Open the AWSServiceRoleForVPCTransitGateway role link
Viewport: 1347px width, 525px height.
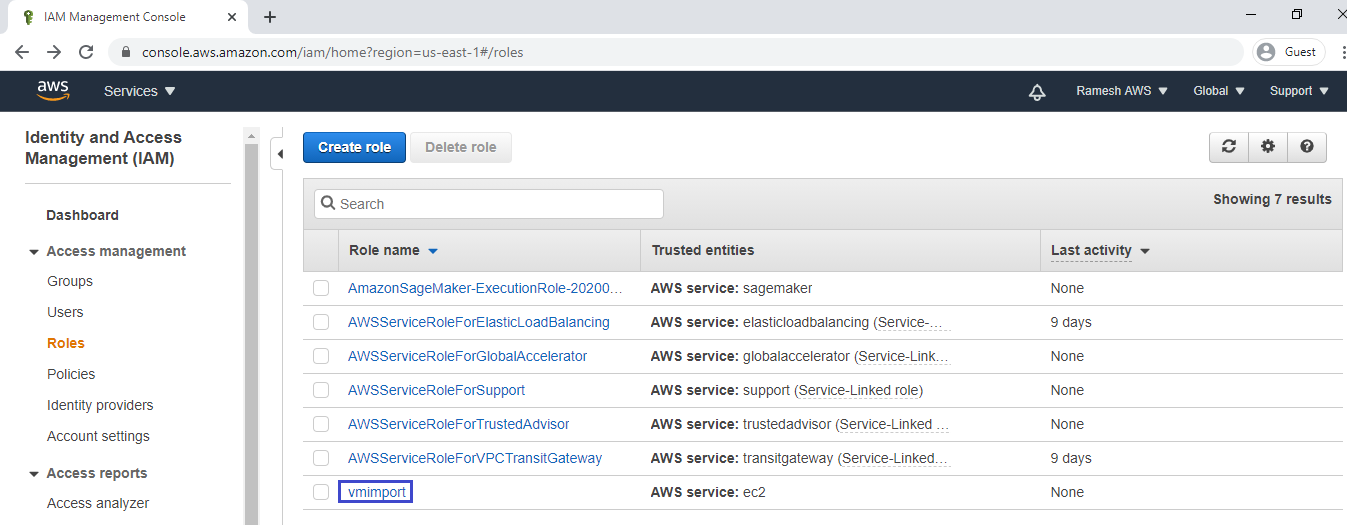click(475, 458)
